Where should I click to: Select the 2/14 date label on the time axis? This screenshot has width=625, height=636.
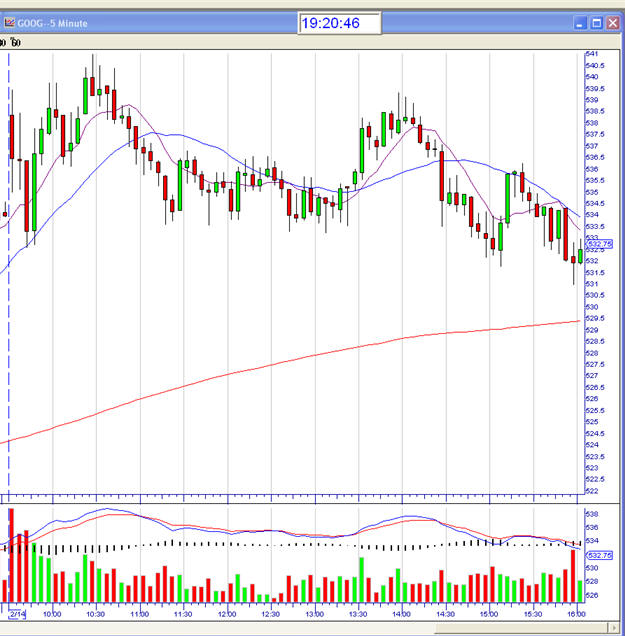point(17,614)
